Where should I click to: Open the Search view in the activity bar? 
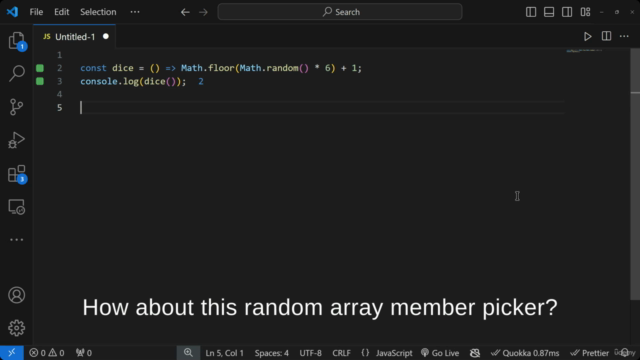[16, 73]
